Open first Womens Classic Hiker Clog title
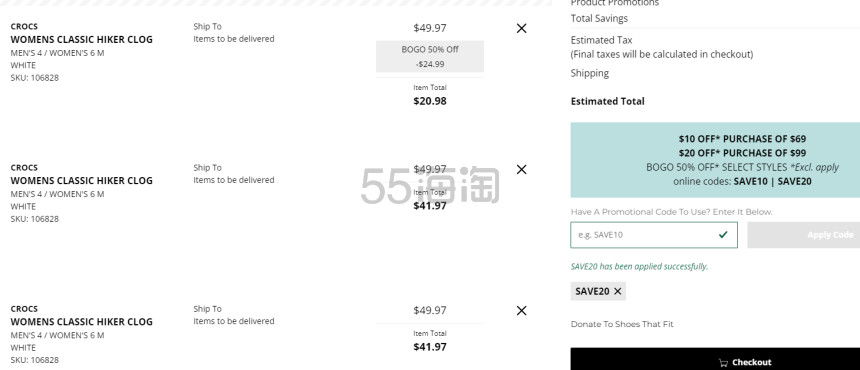This screenshot has height=370, width=860. 82,39
